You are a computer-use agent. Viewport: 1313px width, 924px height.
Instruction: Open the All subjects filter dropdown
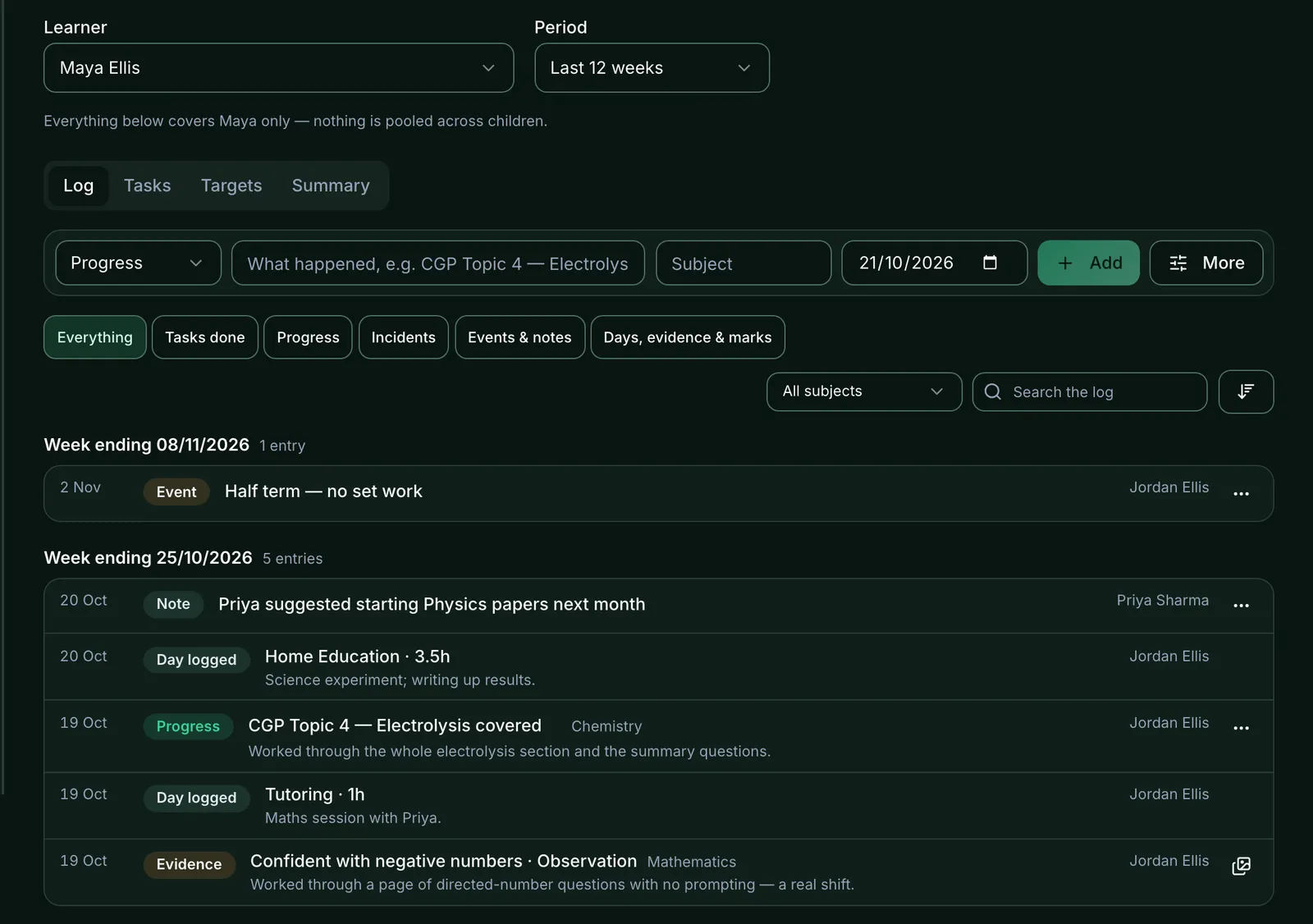coord(863,391)
